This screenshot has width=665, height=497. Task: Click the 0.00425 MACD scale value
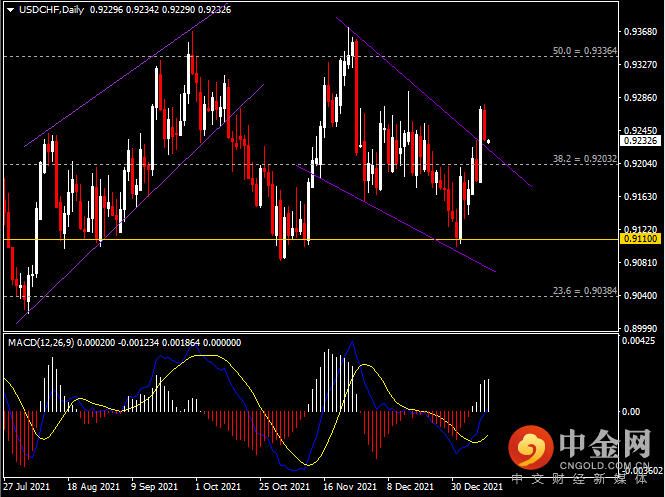(639, 342)
